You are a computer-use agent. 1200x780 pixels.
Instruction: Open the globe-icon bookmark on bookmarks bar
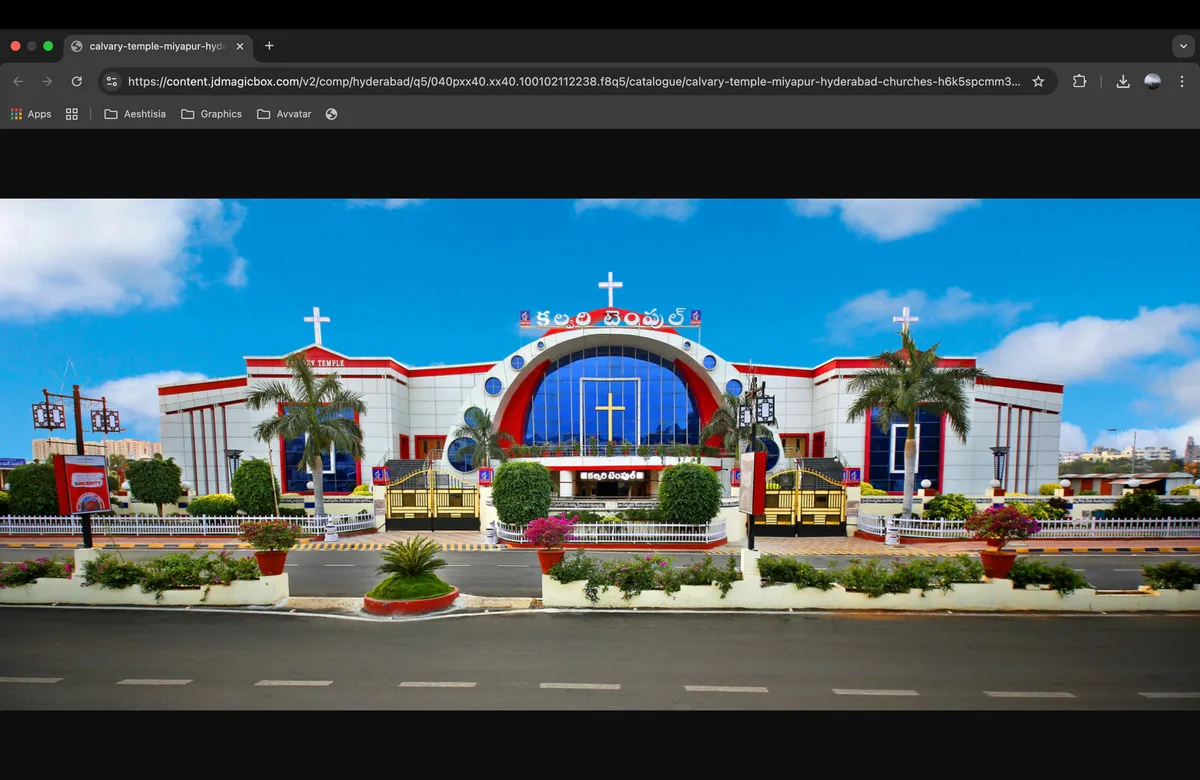[331, 114]
